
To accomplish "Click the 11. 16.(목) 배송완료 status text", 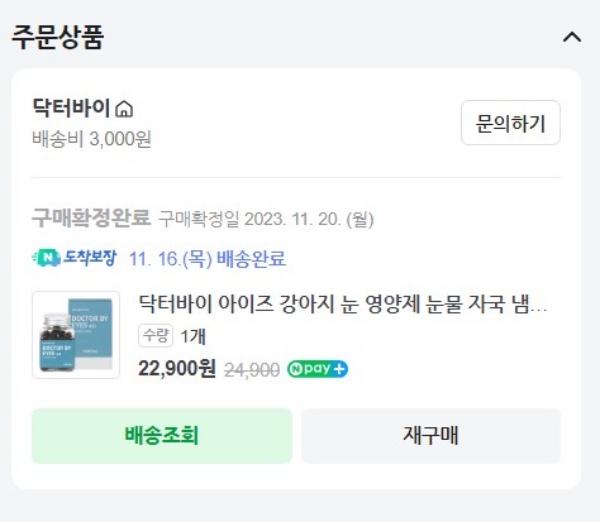I will [x=207, y=259].
